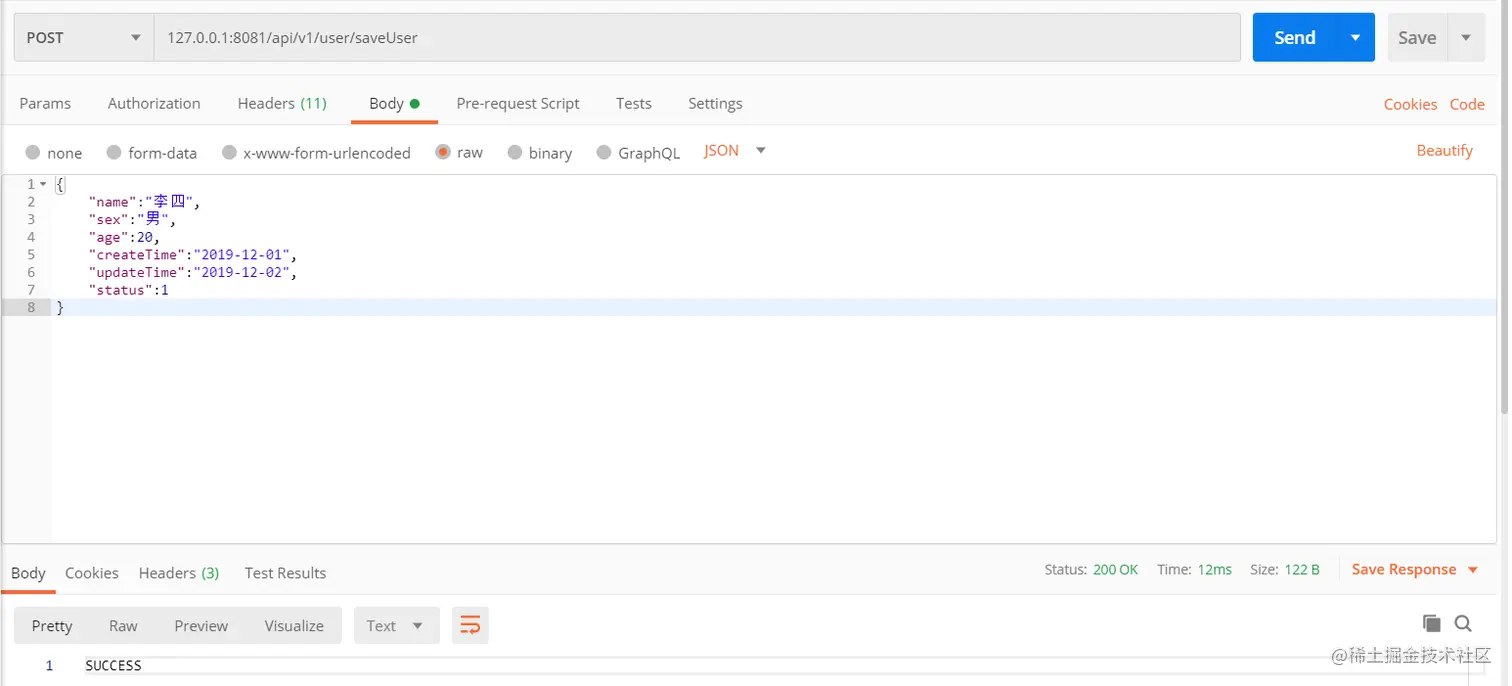Open the POST method dropdown

coord(84,37)
